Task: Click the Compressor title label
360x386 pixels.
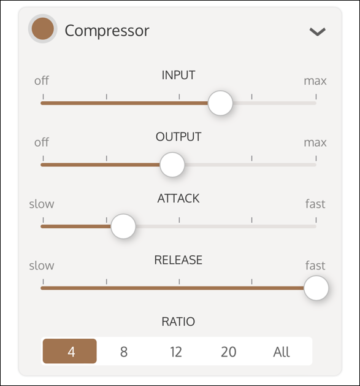Action: click(107, 31)
